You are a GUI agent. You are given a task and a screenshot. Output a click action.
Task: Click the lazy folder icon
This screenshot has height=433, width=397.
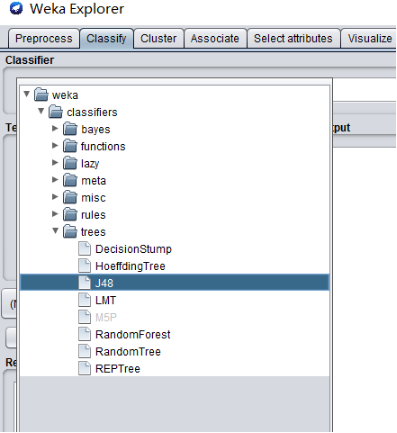70,163
